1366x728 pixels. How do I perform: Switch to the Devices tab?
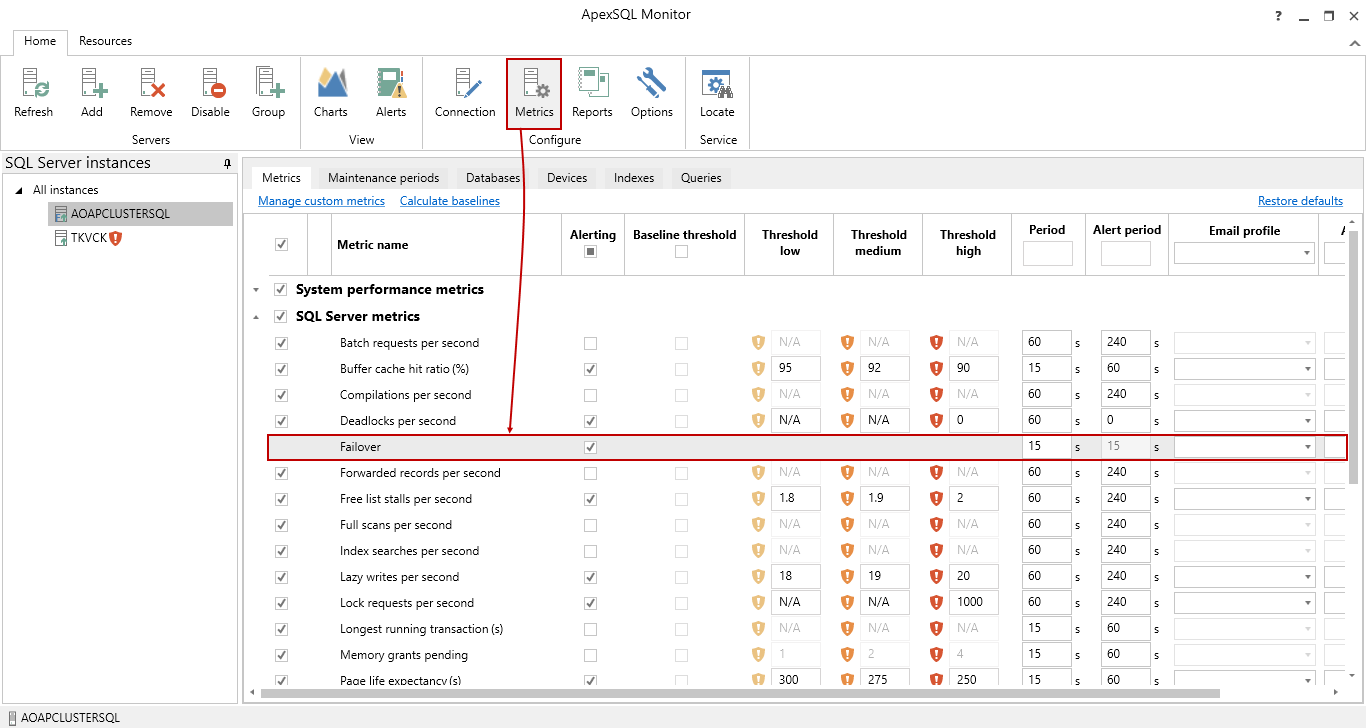pos(567,178)
